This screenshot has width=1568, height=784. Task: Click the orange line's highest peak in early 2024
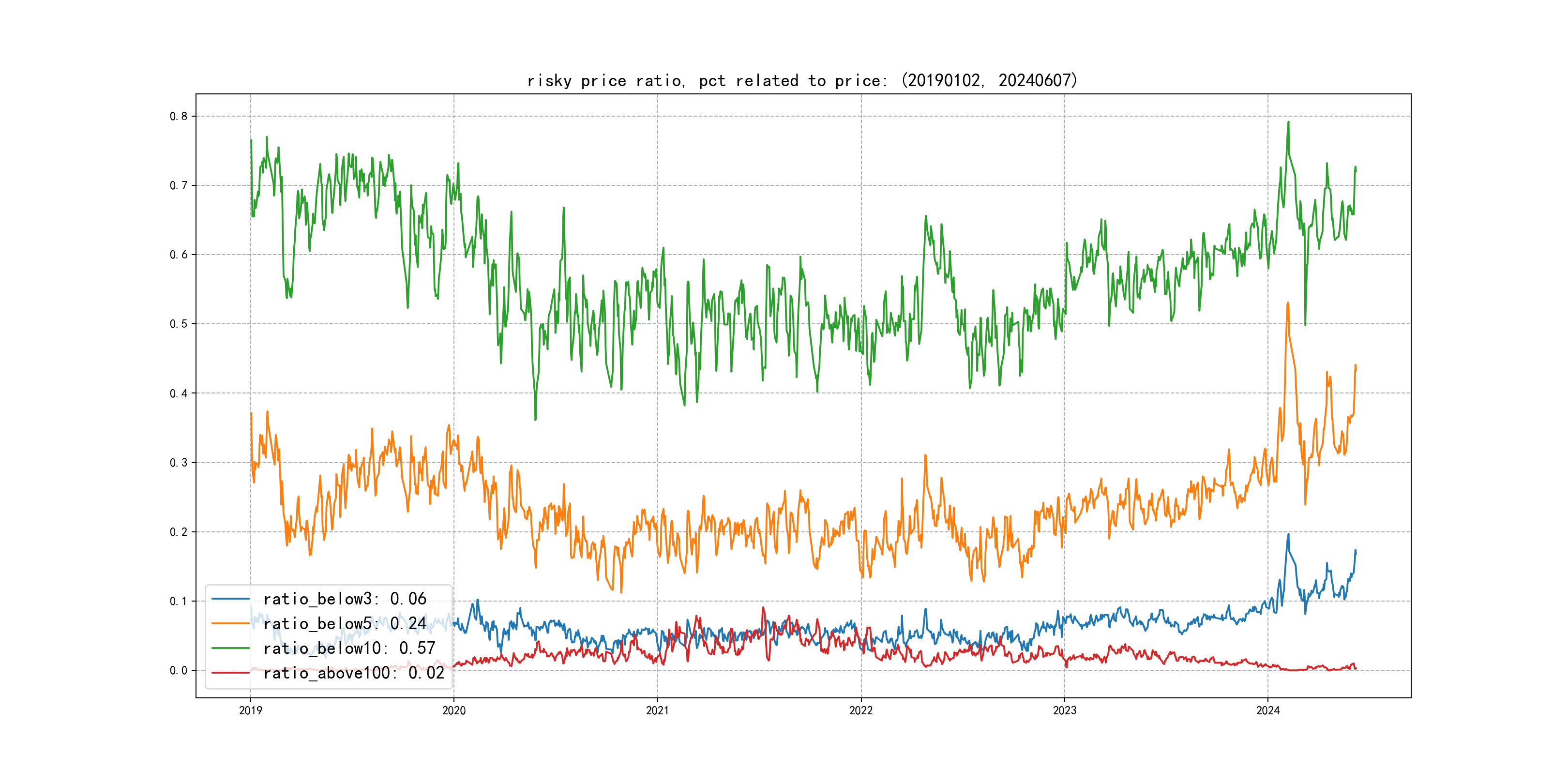[x=1287, y=303]
